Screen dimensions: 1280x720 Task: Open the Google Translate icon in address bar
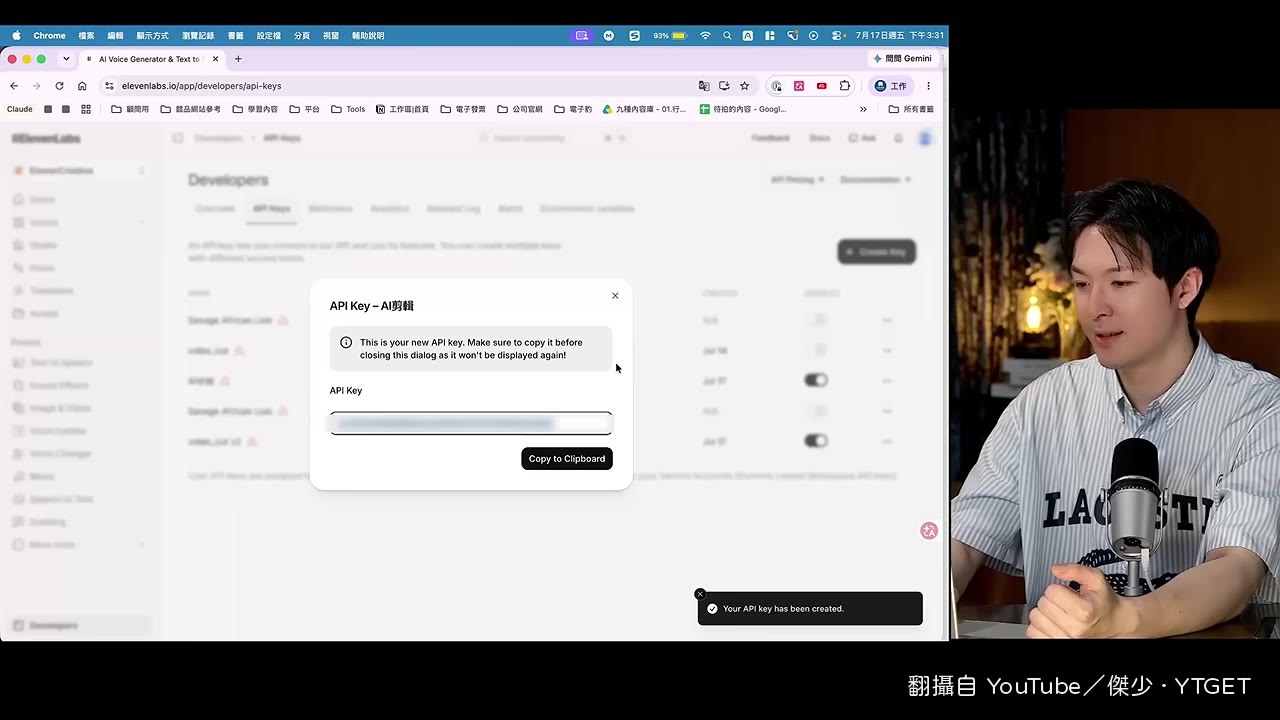click(x=704, y=86)
